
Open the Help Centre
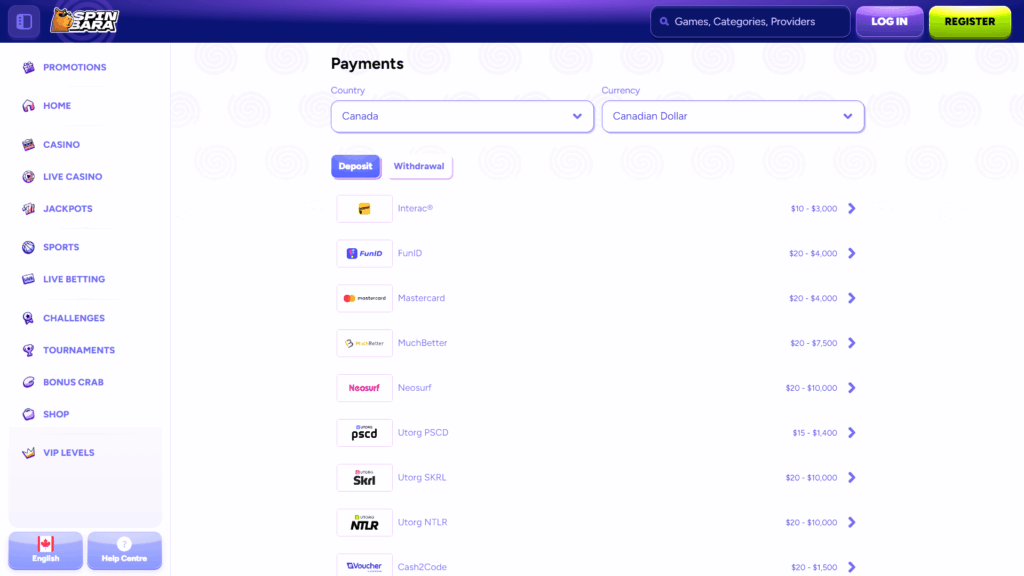124,551
